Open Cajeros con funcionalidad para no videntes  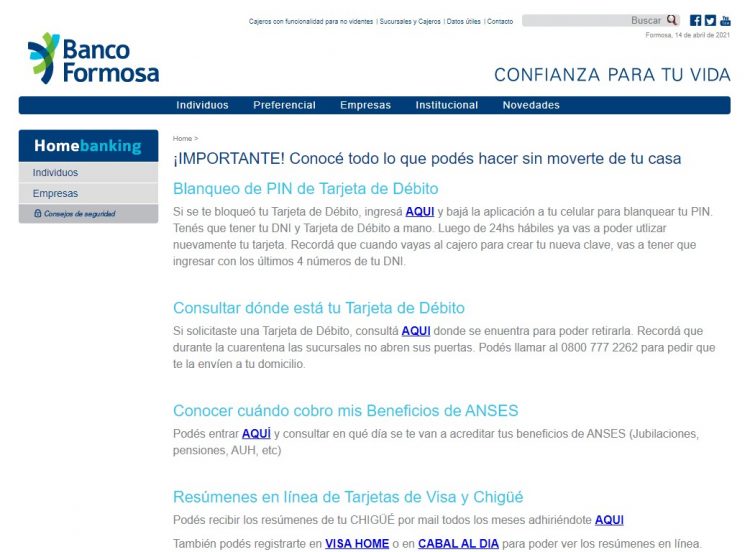[310, 22]
